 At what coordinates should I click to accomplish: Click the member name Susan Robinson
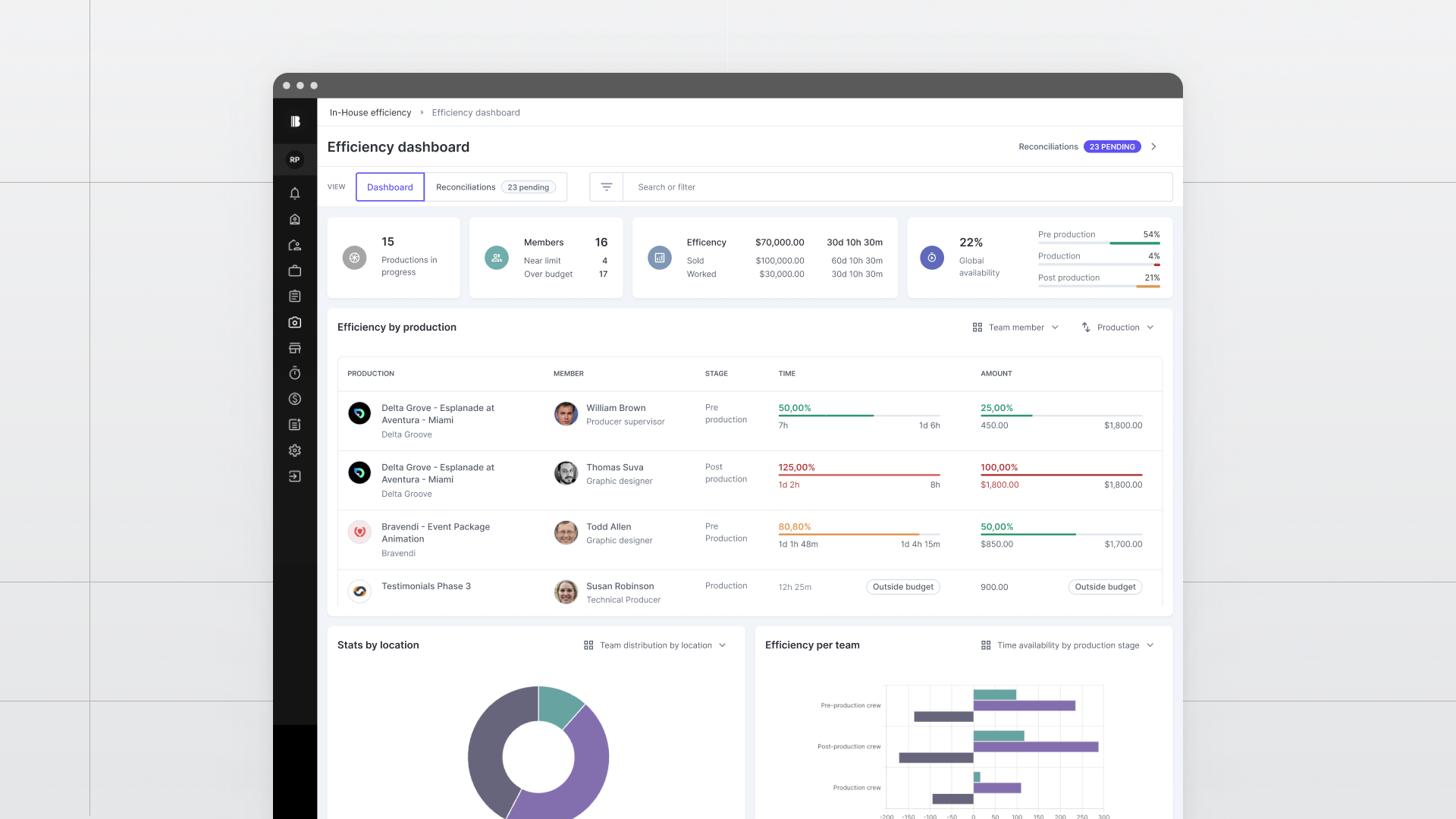(x=620, y=586)
